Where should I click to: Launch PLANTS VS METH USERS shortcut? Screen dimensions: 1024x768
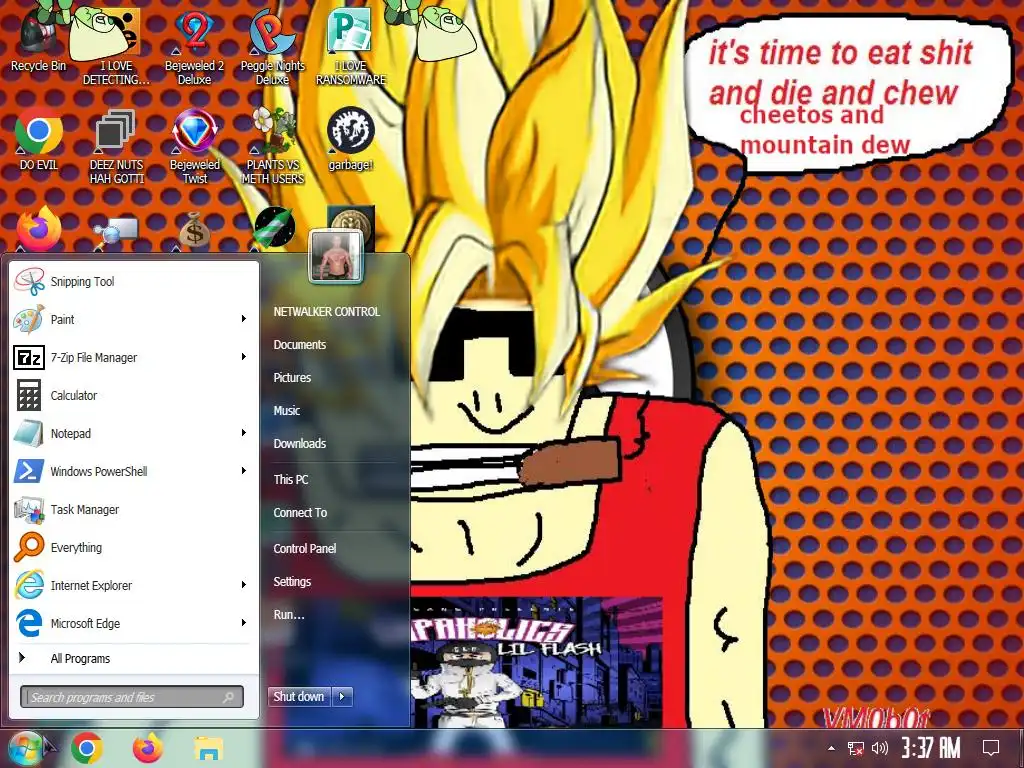click(272, 145)
